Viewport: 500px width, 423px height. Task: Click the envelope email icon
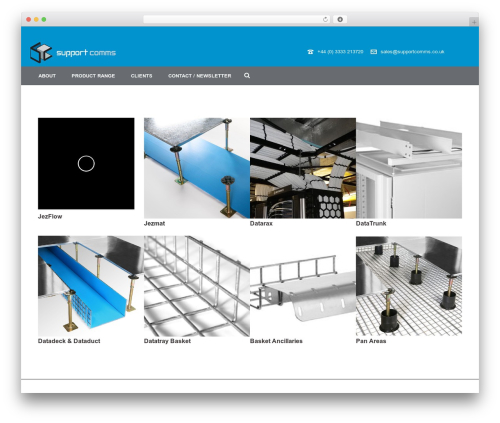click(374, 52)
